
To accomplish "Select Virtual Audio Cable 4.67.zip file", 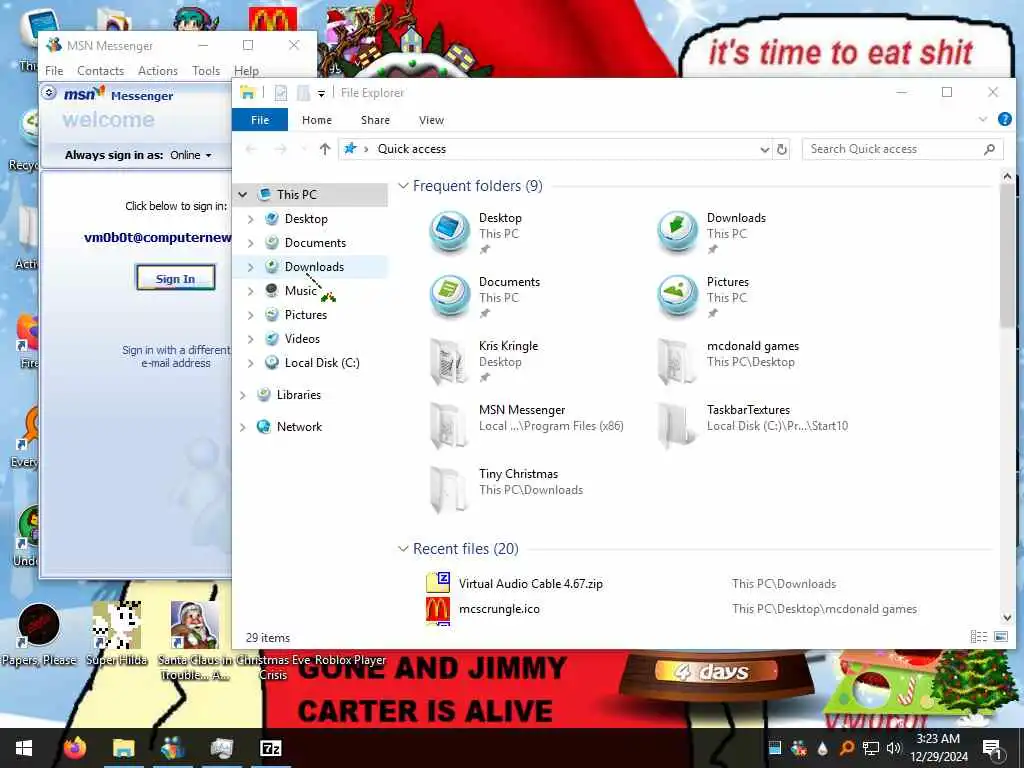I will tap(530, 583).
